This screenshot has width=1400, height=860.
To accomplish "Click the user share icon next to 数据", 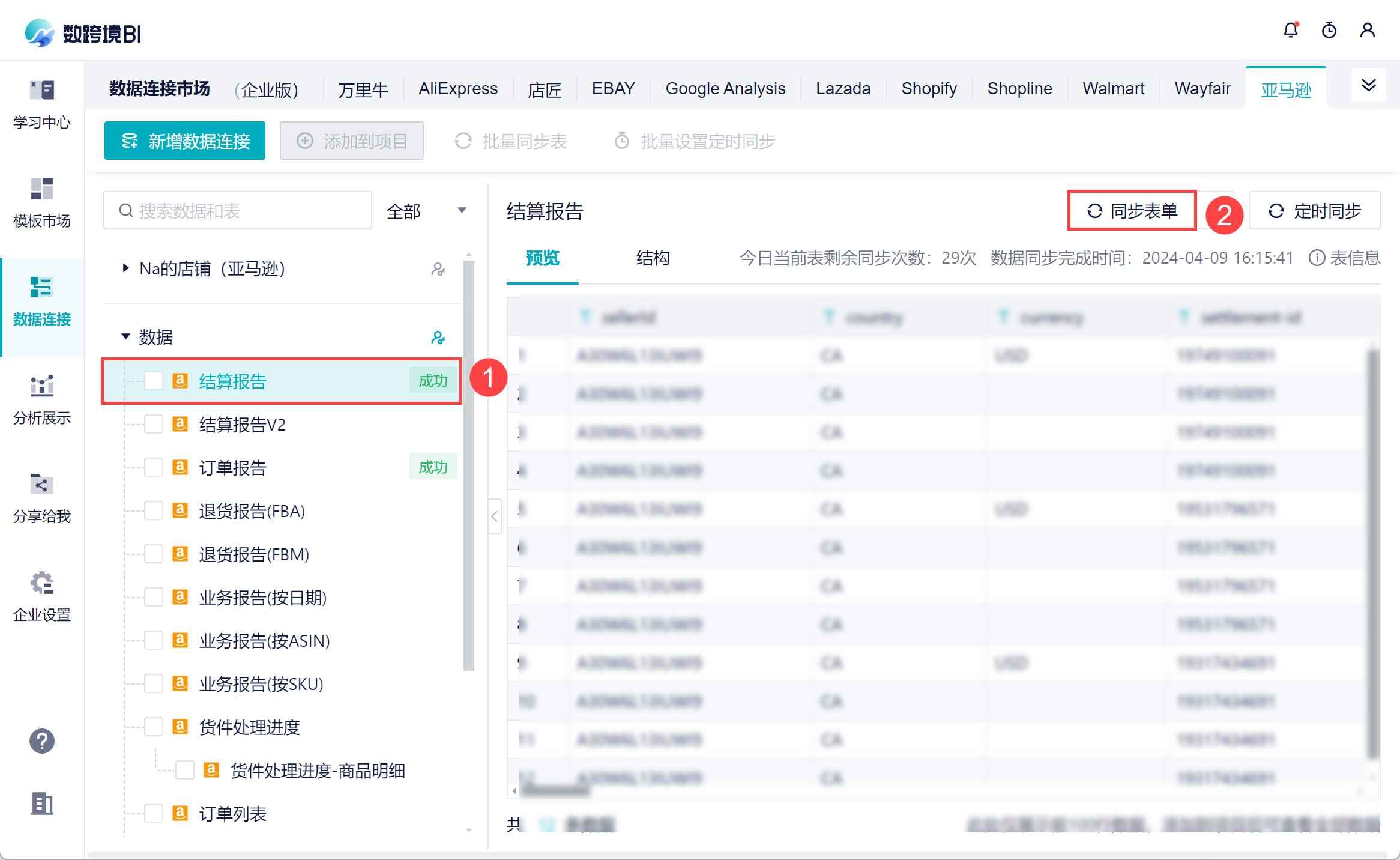I will coord(438,338).
